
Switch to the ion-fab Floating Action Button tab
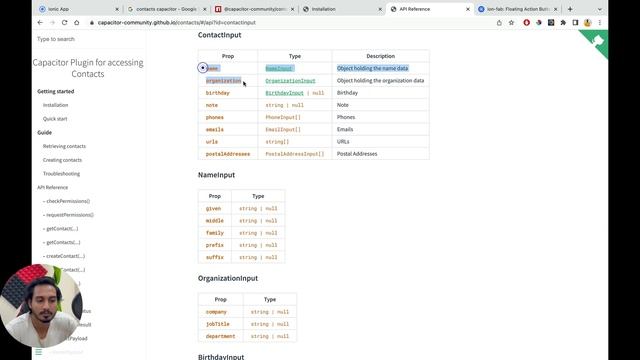(x=517, y=9)
